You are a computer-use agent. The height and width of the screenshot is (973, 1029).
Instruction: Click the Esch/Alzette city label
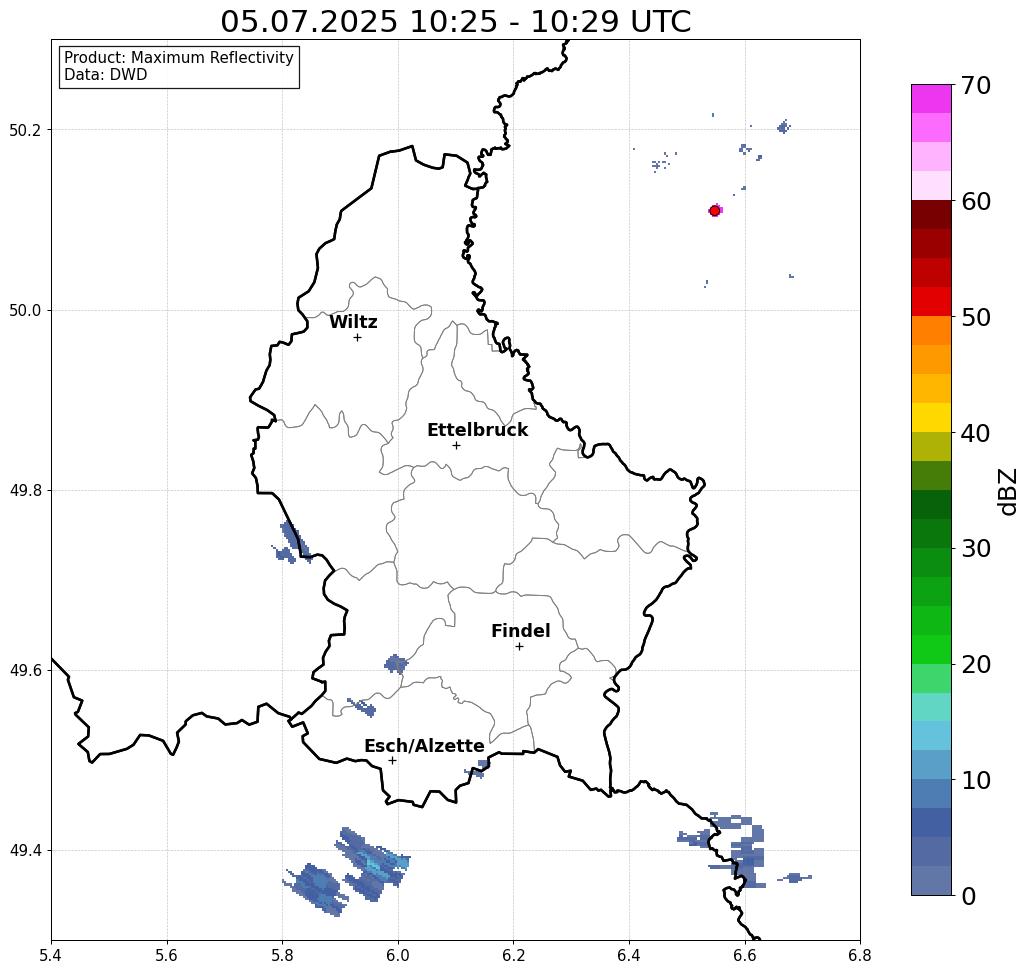click(x=424, y=746)
